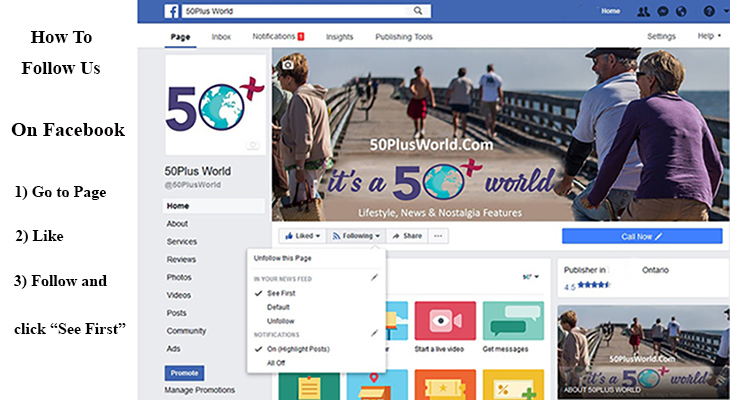Open Services in the left sidebar
The width and height of the screenshot is (730, 400).
pos(182,242)
